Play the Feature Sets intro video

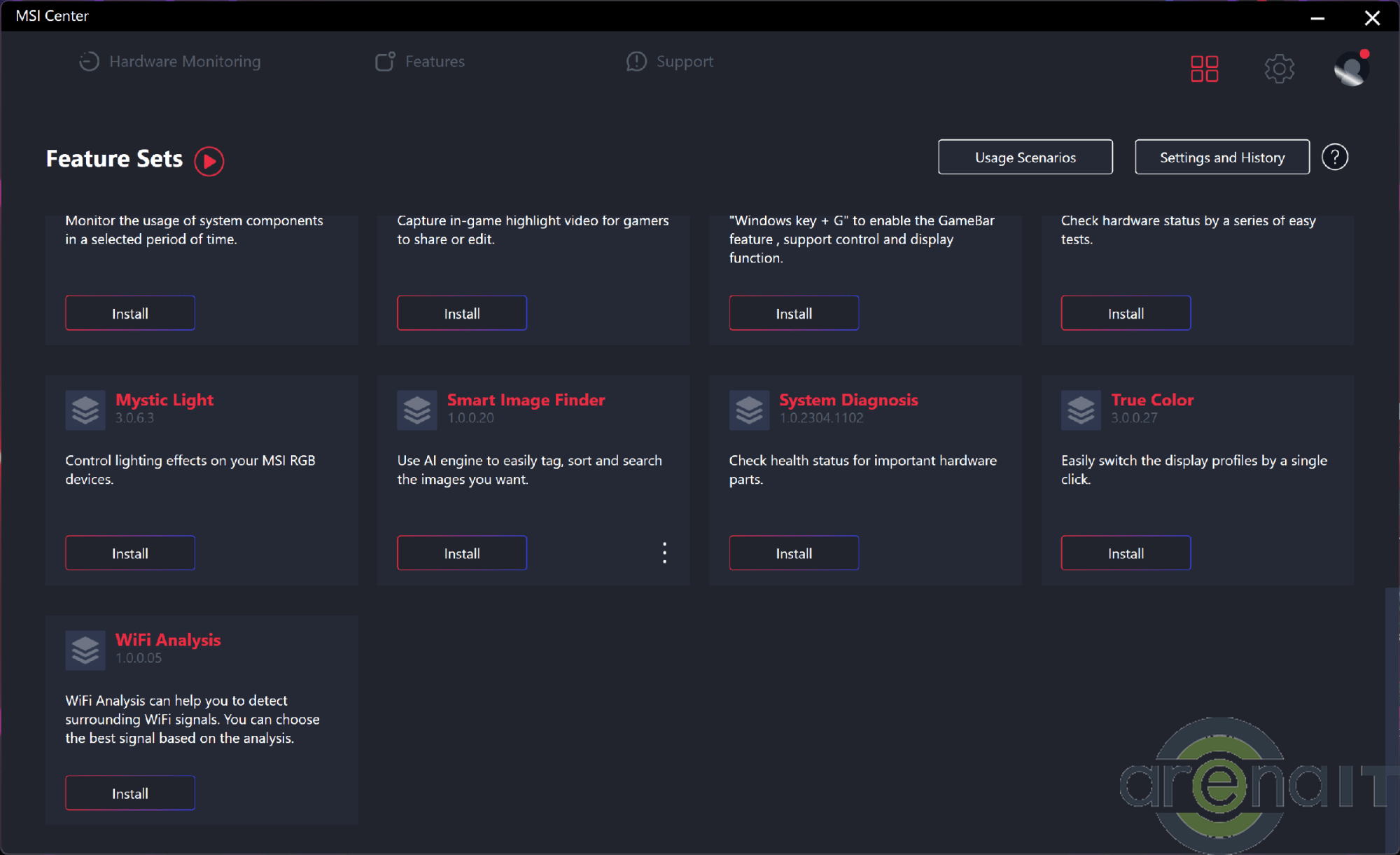point(209,161)
